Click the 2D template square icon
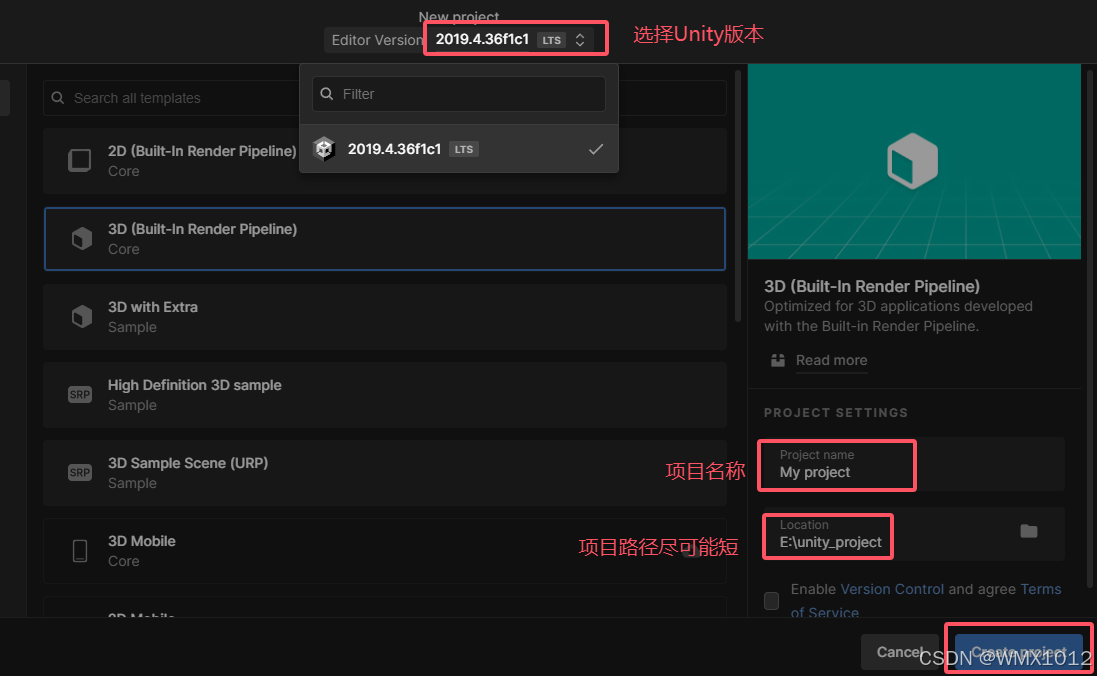The image size is (1097, 676). coord(80,160)
